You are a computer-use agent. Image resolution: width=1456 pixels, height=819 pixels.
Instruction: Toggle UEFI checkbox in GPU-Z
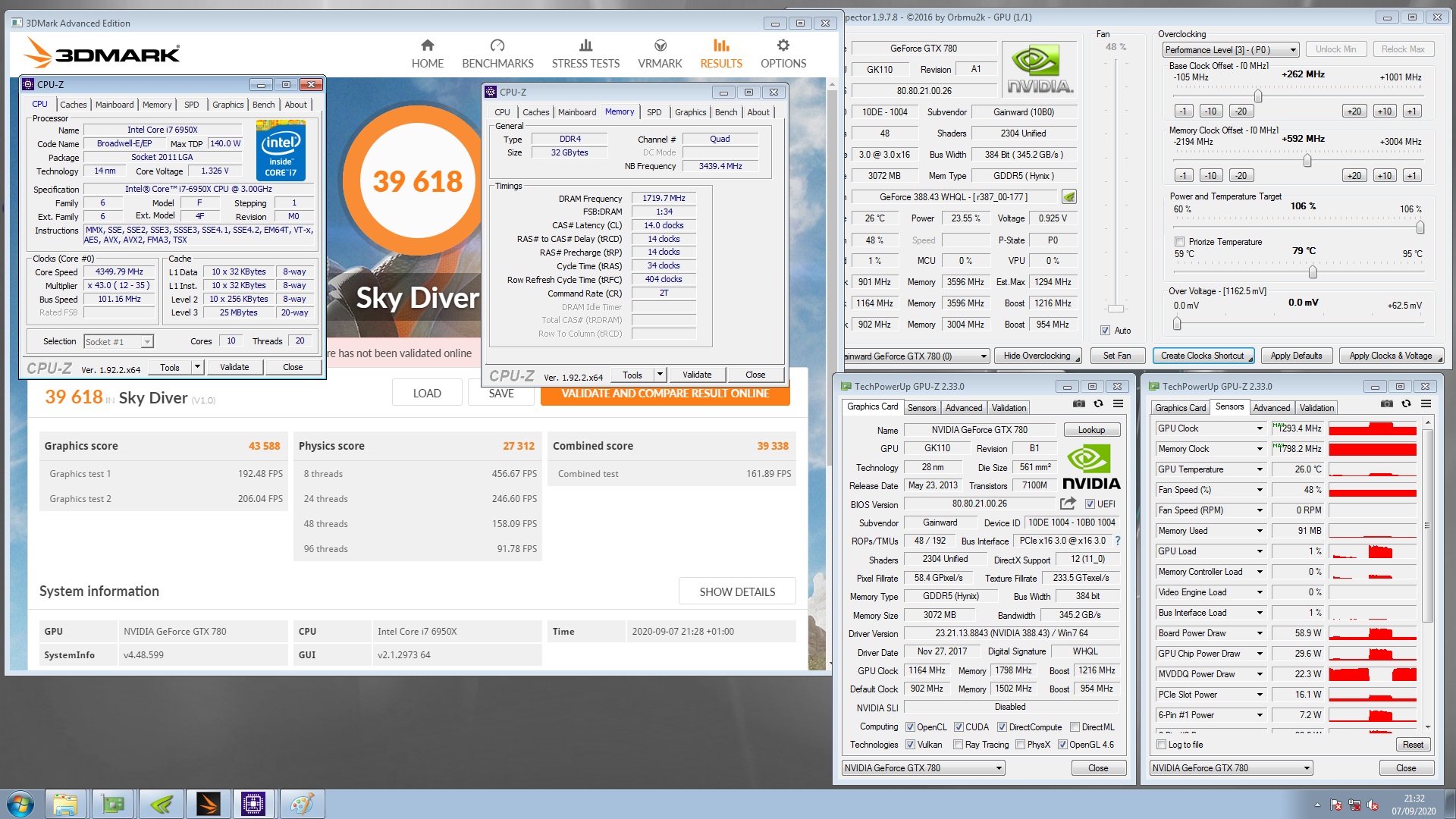[x=1090, y=504]
